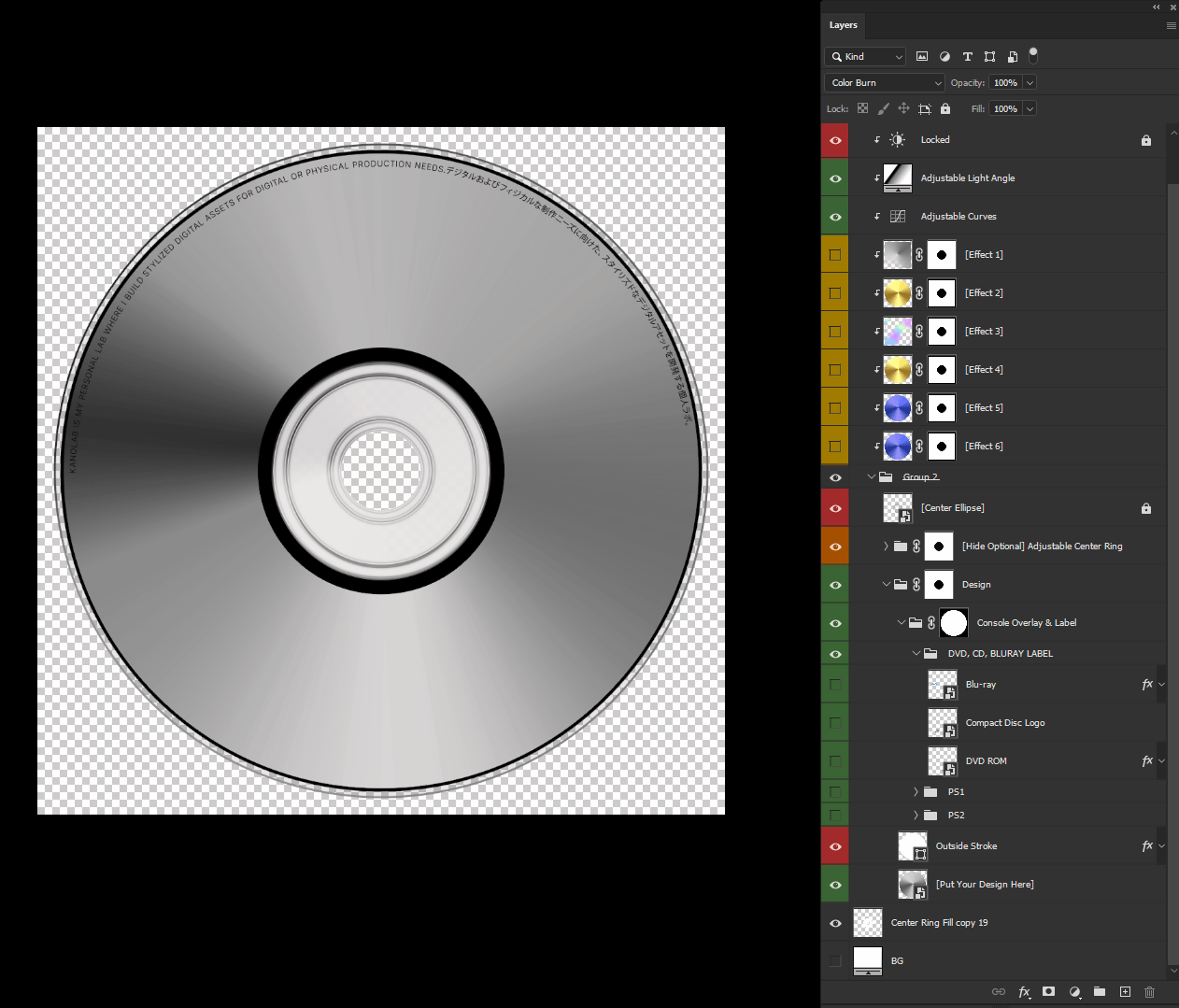Click padlock on [Center Ellipse] layer
The image size is (1179, 1008).
click(1146, 508)
